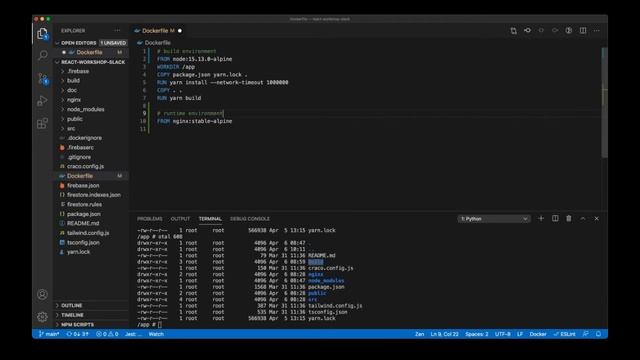Split the editor to the right
640x360 pixels.
click(583, 31)
